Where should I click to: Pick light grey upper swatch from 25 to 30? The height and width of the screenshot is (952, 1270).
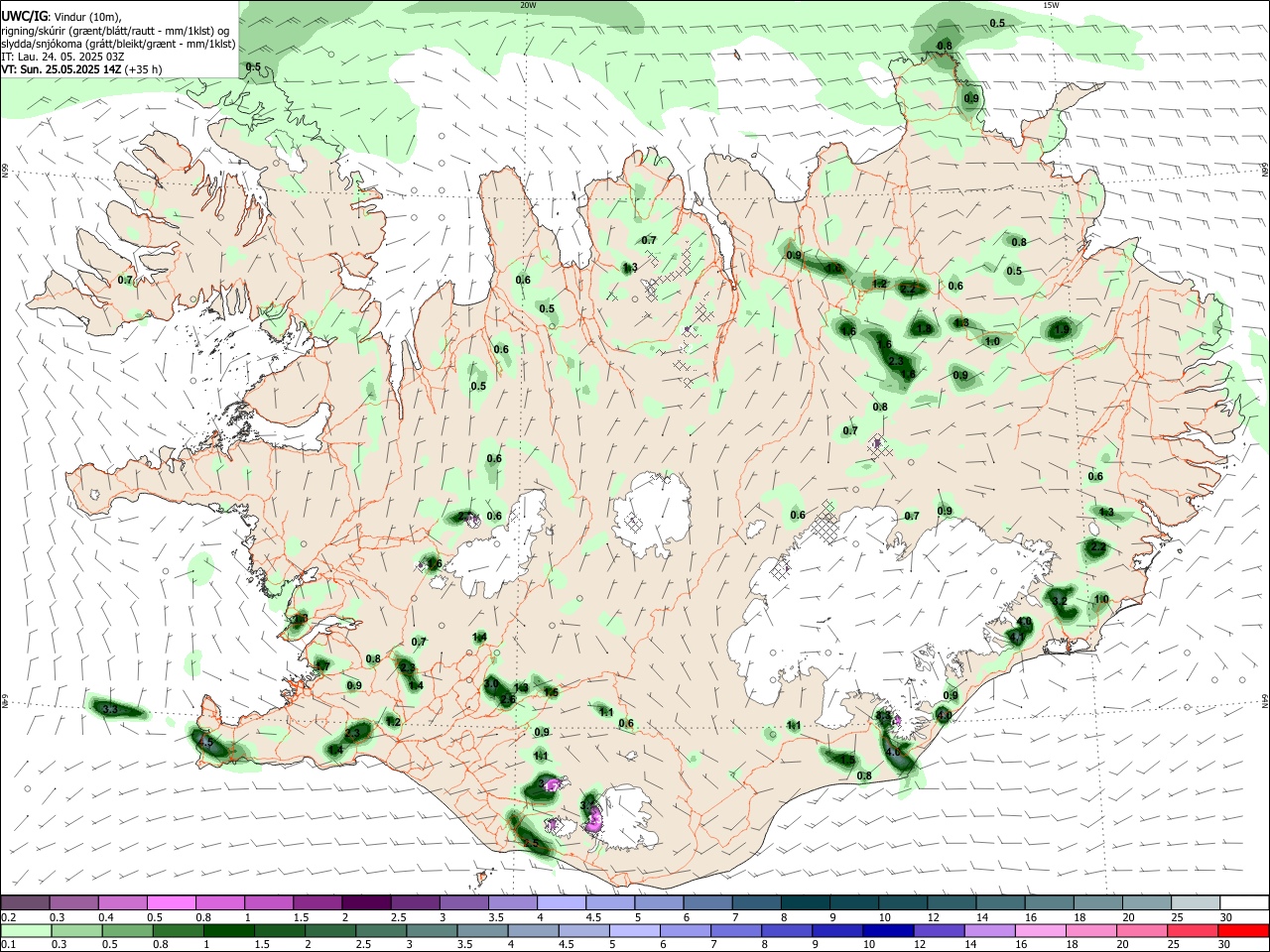tap(1196, 903)
